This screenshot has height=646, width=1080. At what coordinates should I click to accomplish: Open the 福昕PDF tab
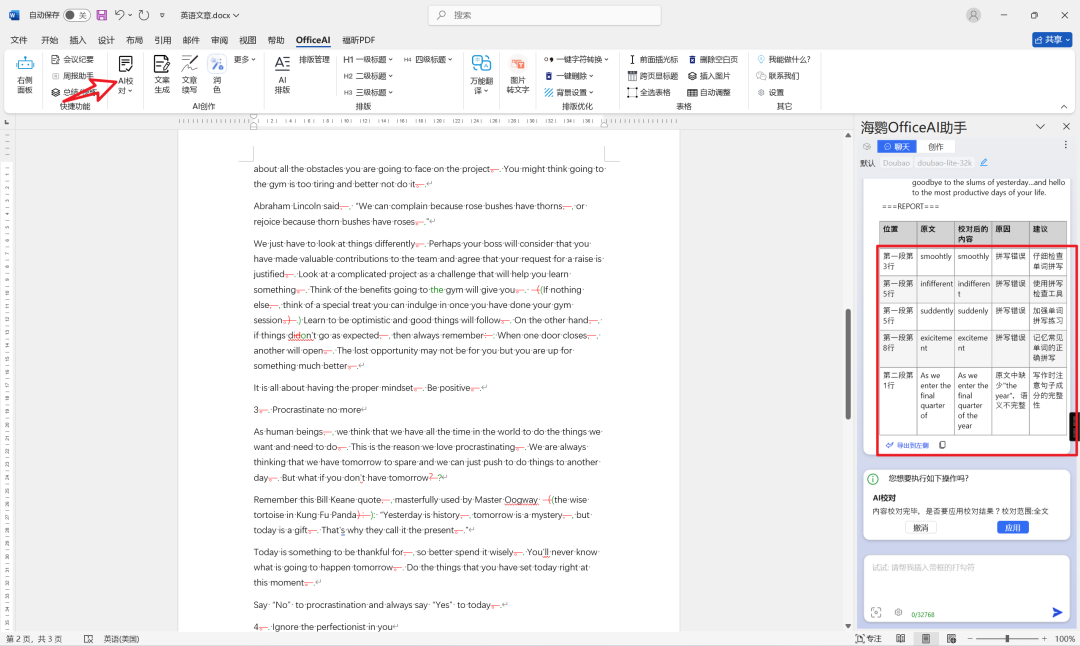pos(359,40)
